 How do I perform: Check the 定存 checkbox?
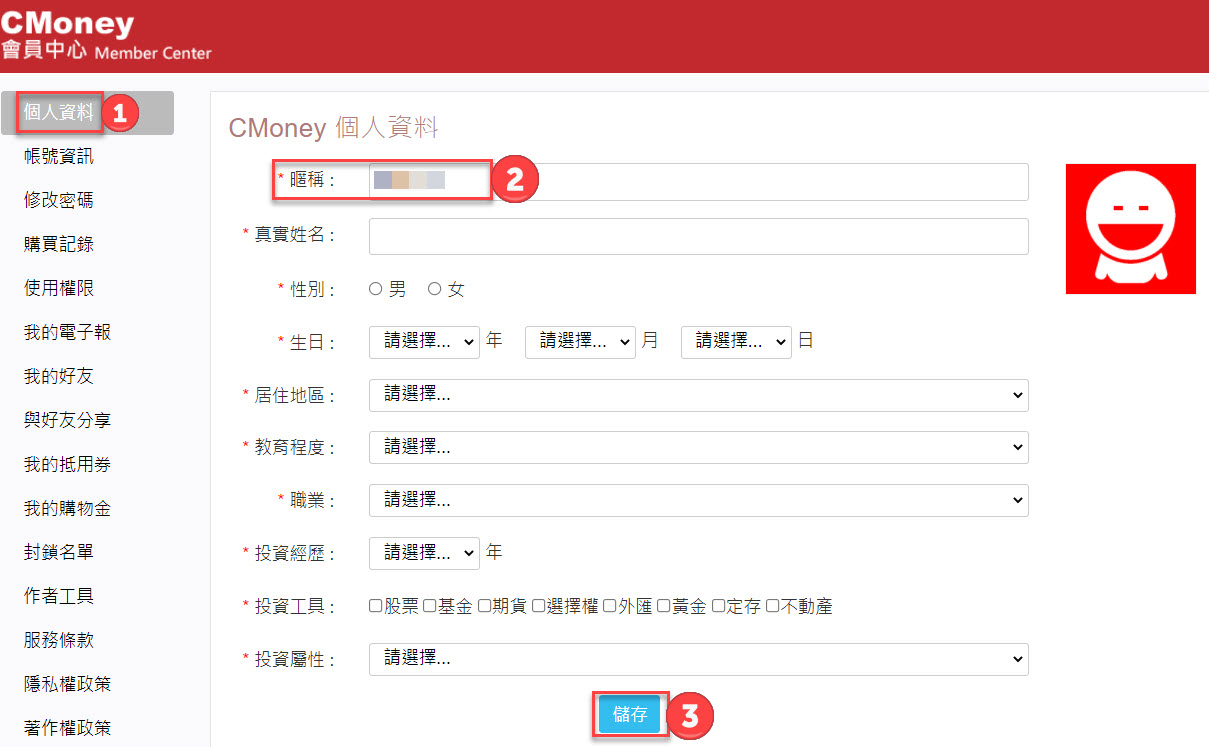(718, 606)
